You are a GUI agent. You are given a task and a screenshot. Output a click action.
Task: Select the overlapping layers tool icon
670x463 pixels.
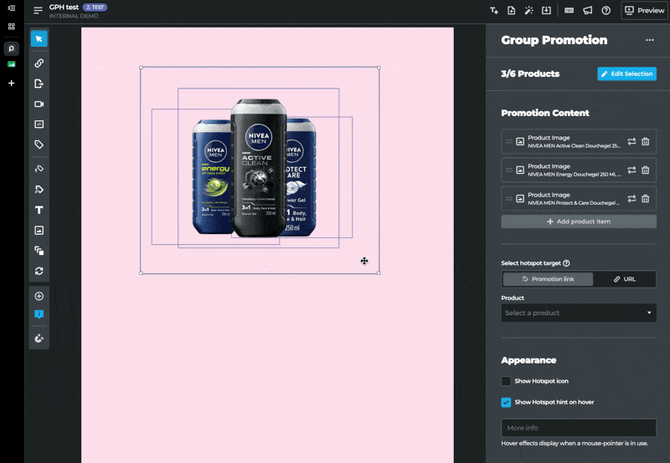[x=39, y=251]
